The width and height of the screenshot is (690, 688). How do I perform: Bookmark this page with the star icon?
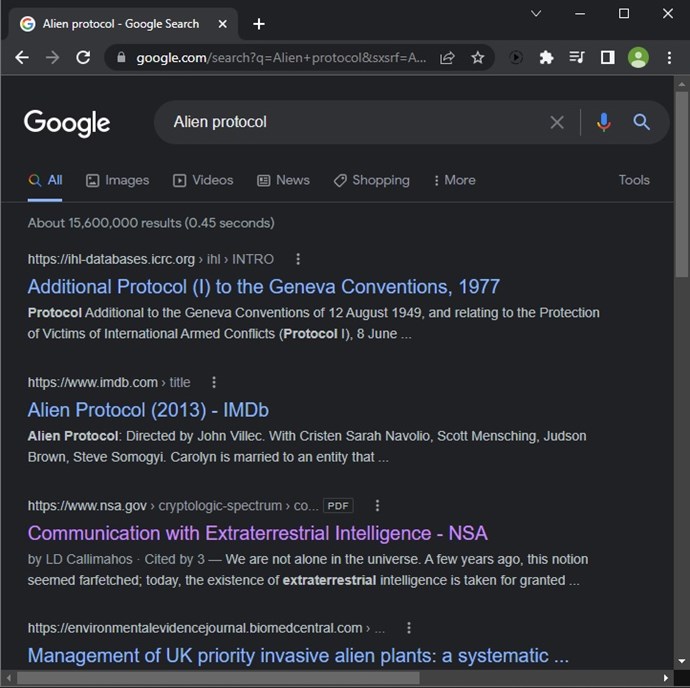(477, 58)
